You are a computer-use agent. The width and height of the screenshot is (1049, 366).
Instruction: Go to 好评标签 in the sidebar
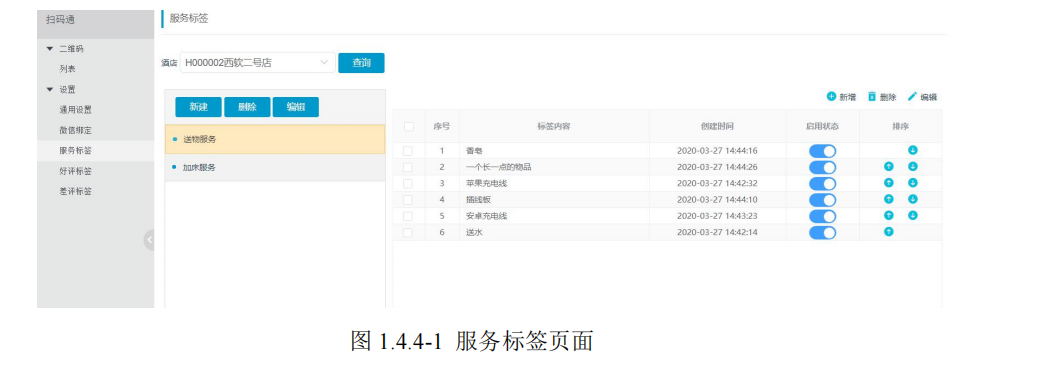tap(75, 171)
